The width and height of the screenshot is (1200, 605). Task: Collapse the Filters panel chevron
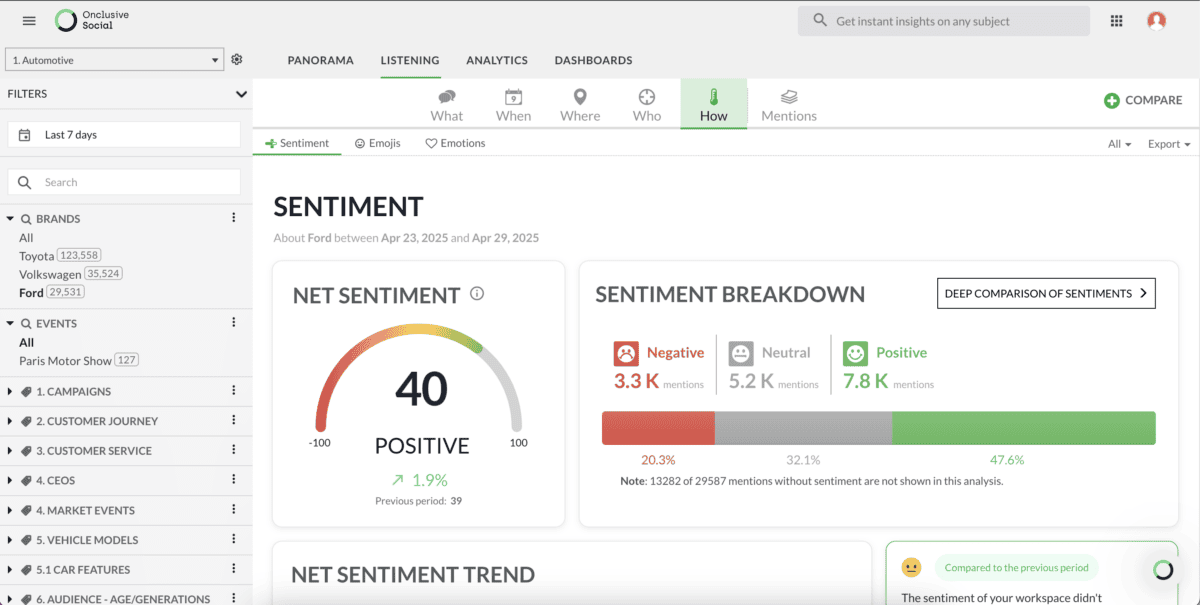(x=241, y=94)
